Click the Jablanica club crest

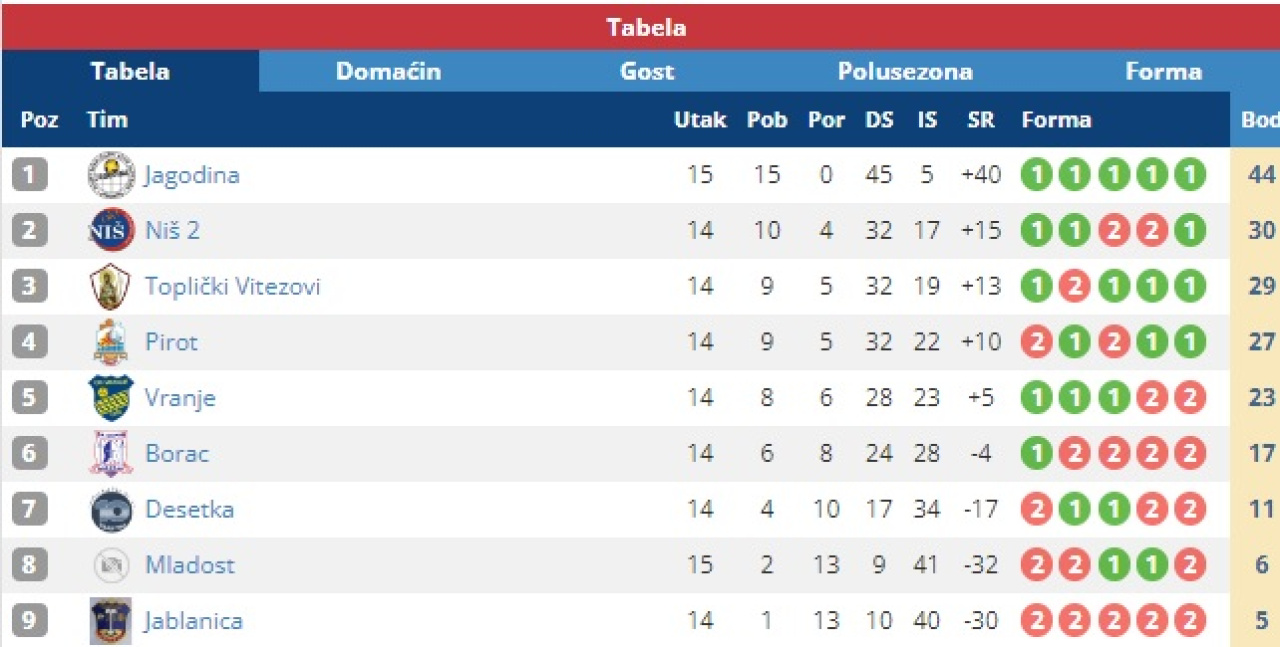pyautogui.click(x=111, y=621)
